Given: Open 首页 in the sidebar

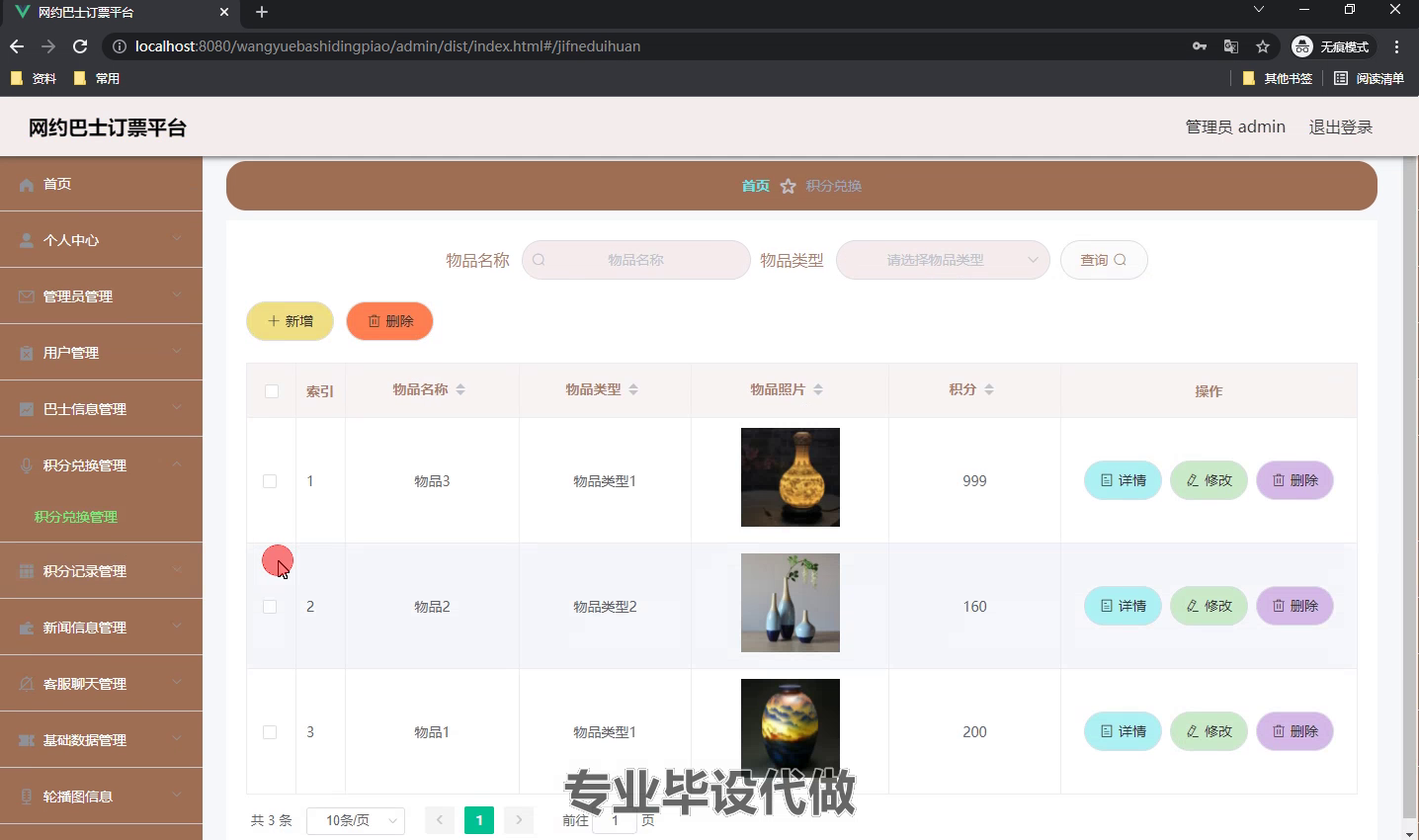Looking at the screenshot, I should click(x=101, y=185).
